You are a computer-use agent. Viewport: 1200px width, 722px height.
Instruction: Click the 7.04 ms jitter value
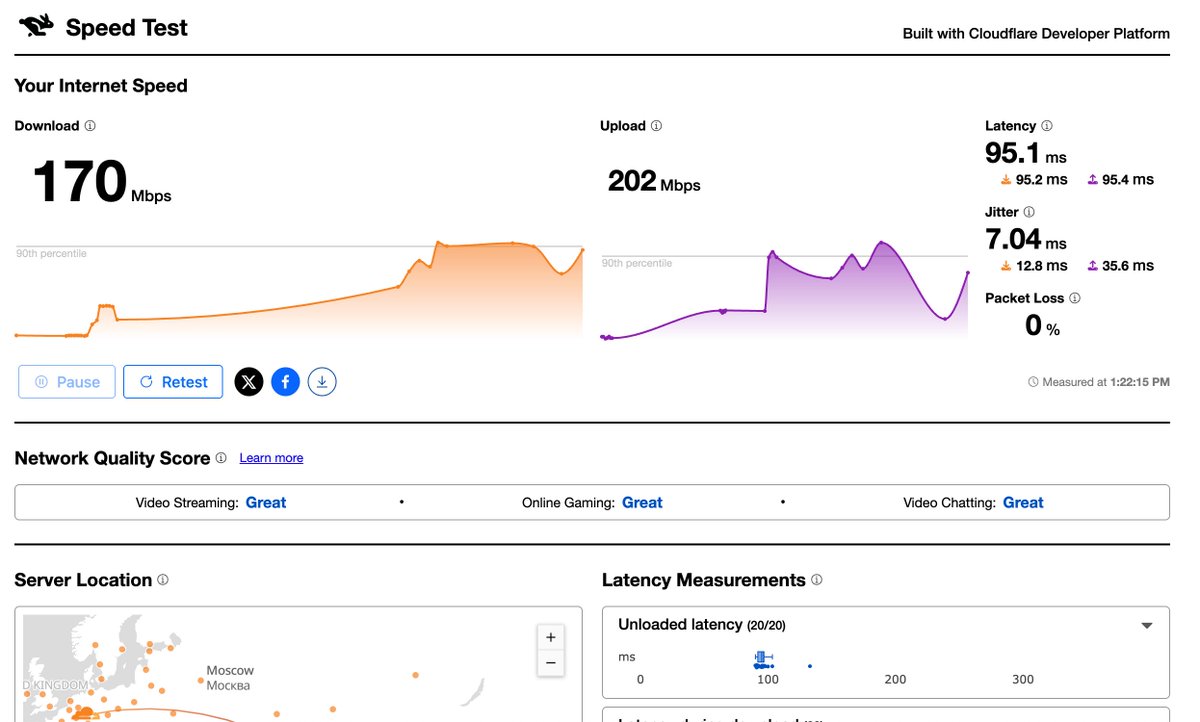1026,239
